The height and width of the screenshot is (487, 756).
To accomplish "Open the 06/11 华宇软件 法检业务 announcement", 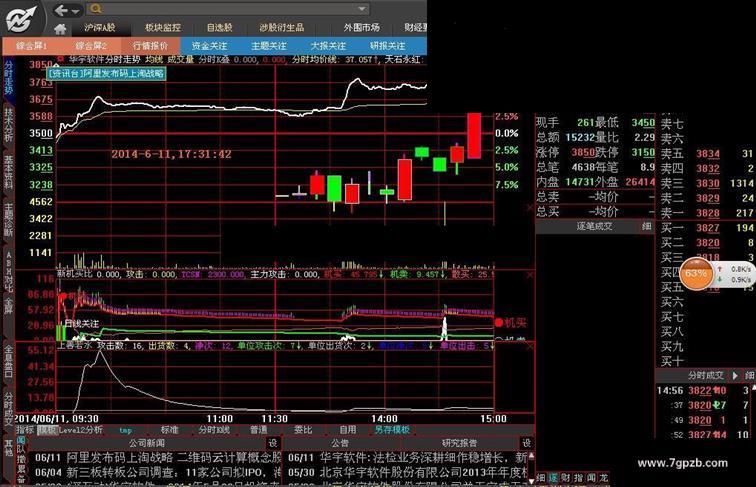I will [408, 457].
